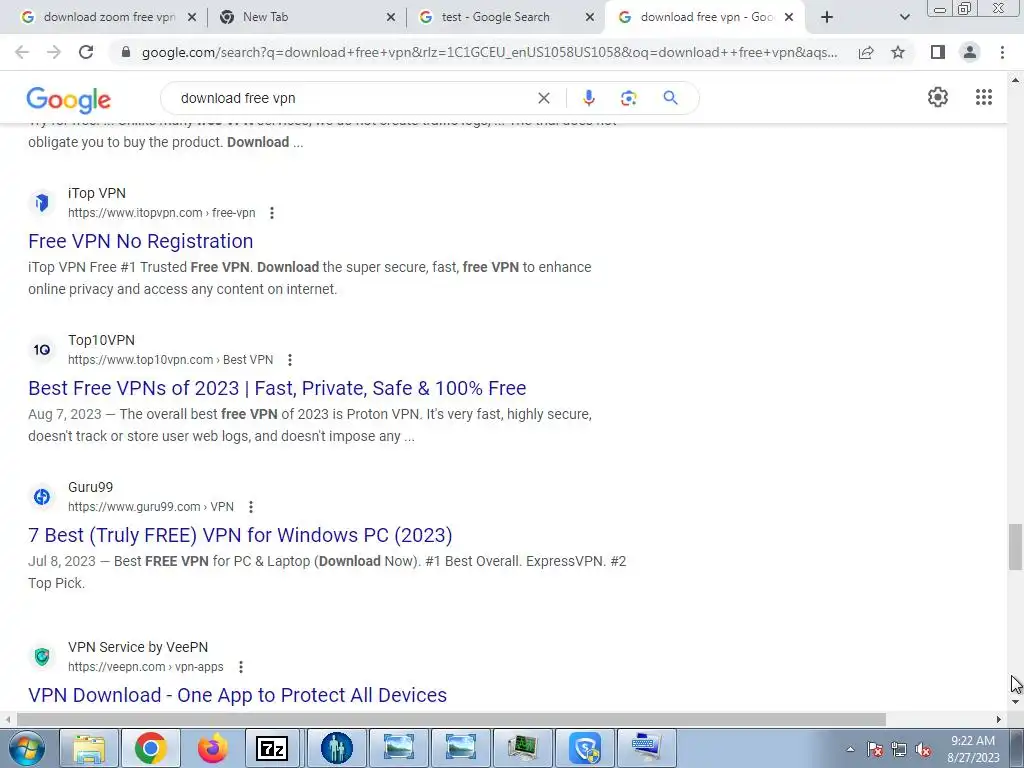Click the guru99.com URL breadcrumb
The height and width of the screenshot is (768, 1024).
coord(151,507)
